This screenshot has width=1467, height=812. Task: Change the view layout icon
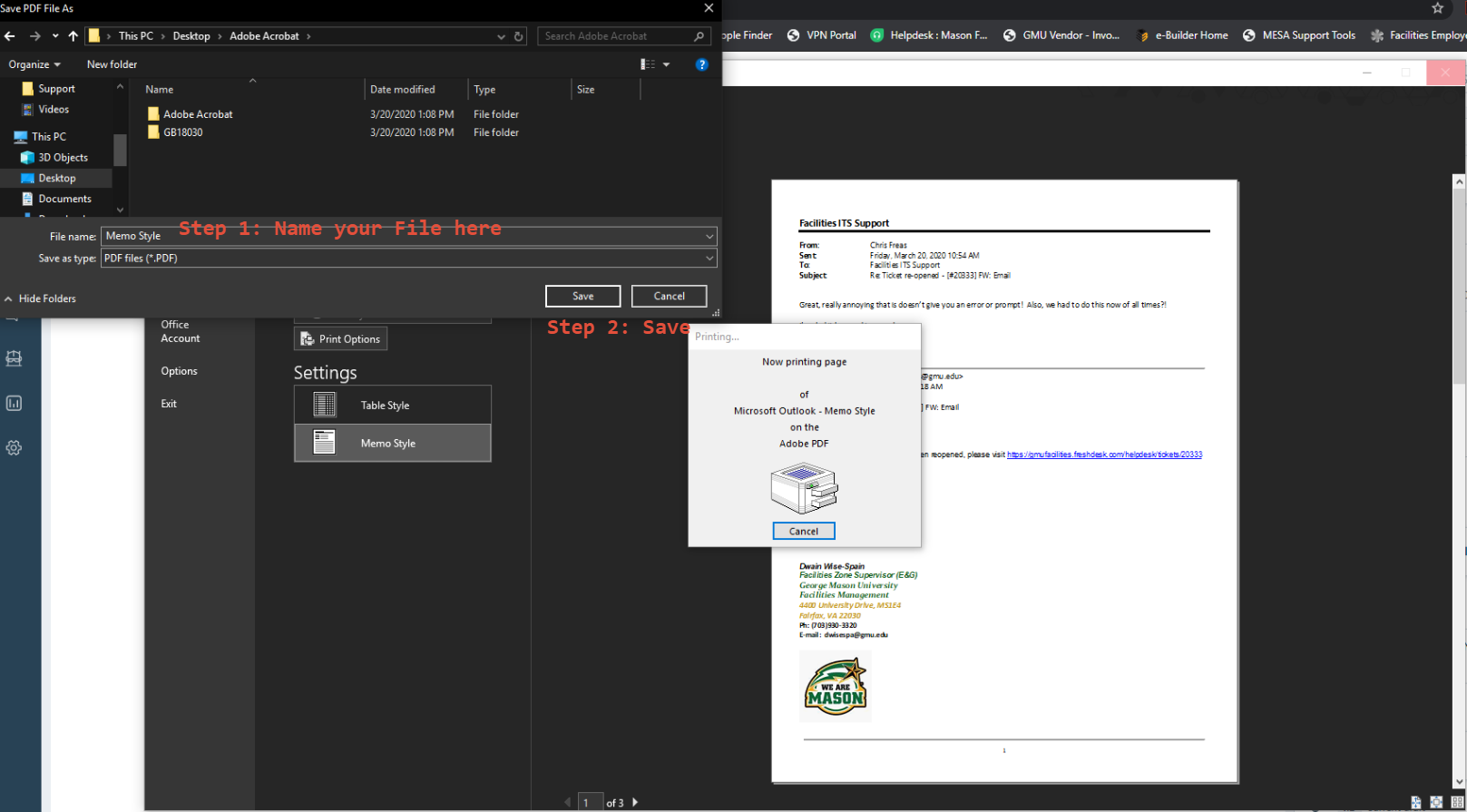(x=648, y=64)
